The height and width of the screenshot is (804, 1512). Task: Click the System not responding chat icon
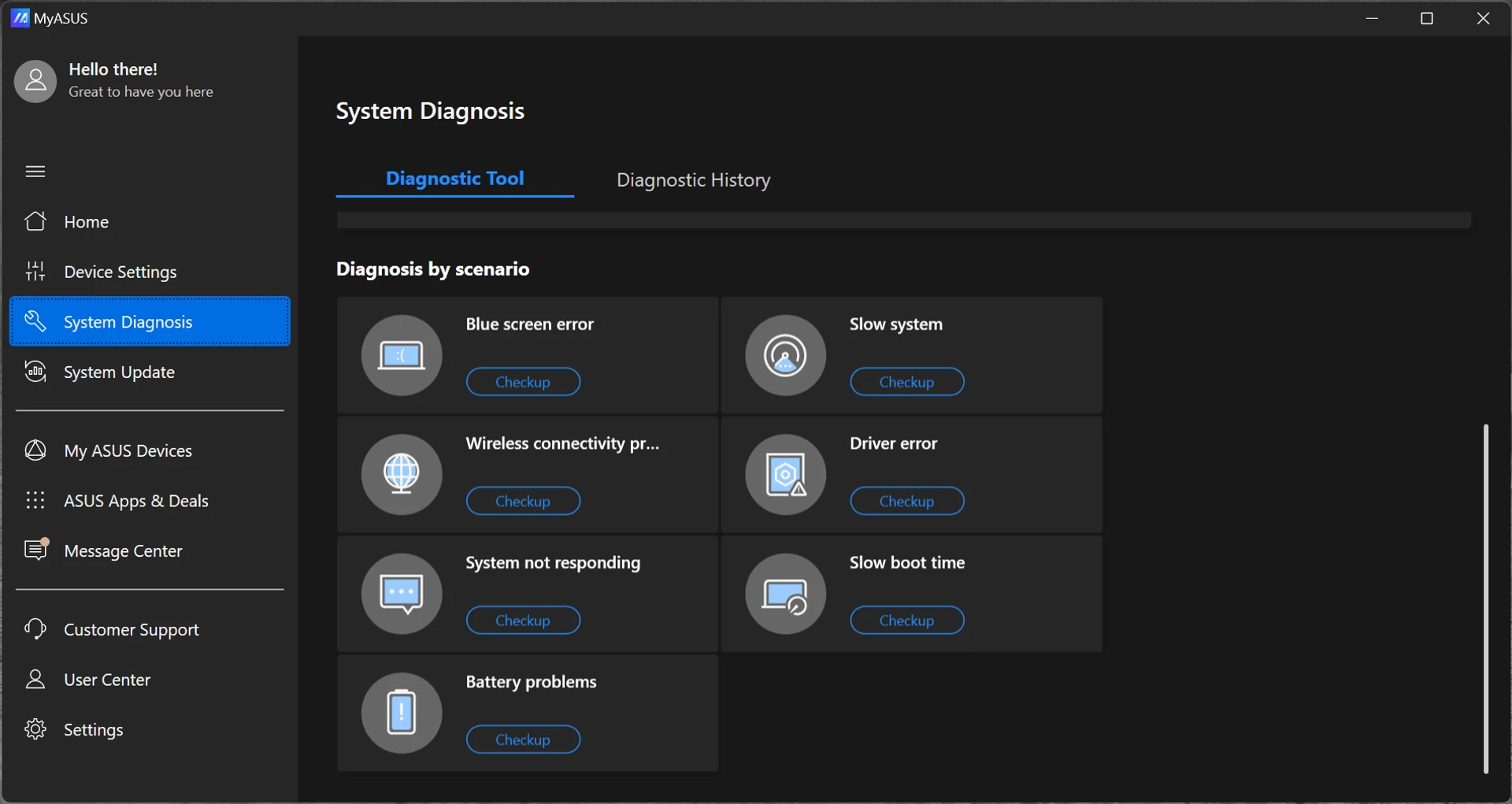click(402, 594)
